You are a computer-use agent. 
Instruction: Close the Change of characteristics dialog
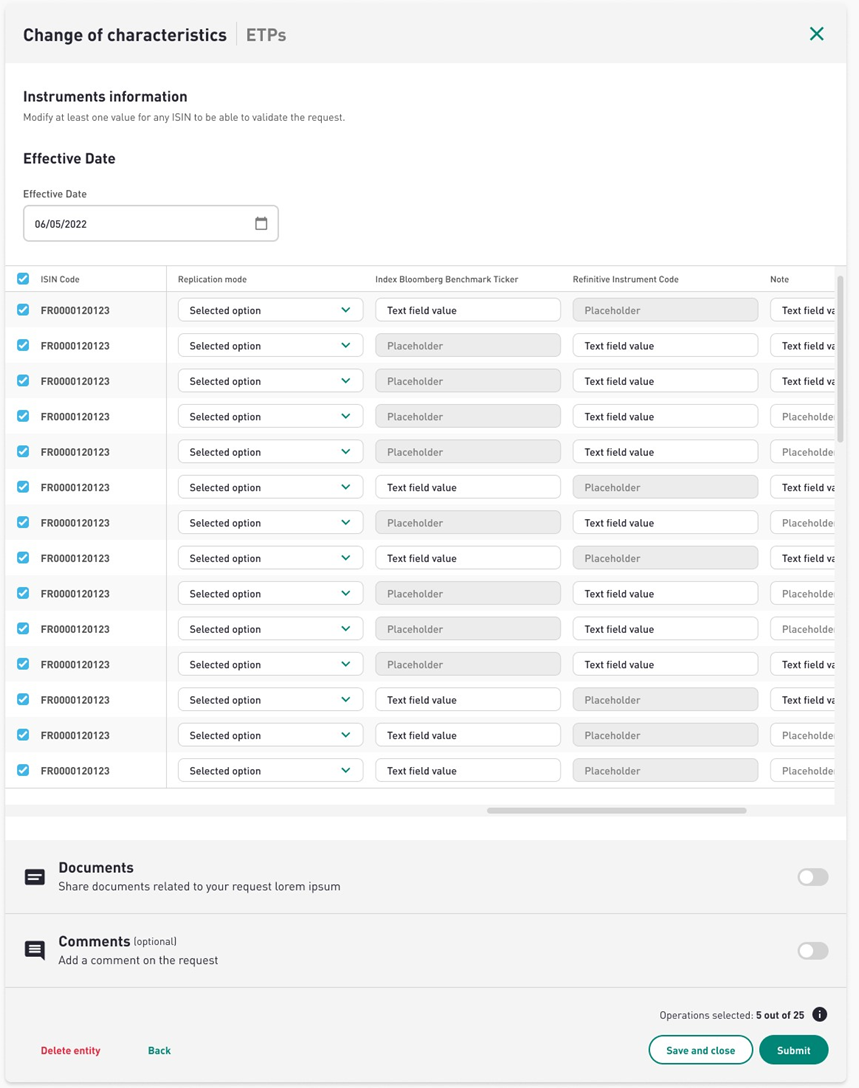click(816, 34)
